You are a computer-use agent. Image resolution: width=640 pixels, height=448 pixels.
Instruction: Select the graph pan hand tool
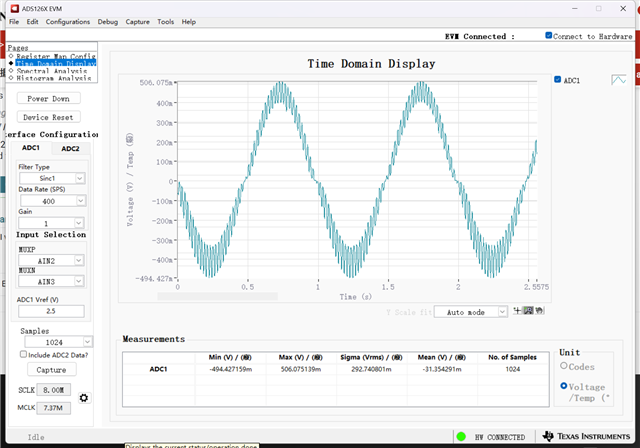coord(539,311)
